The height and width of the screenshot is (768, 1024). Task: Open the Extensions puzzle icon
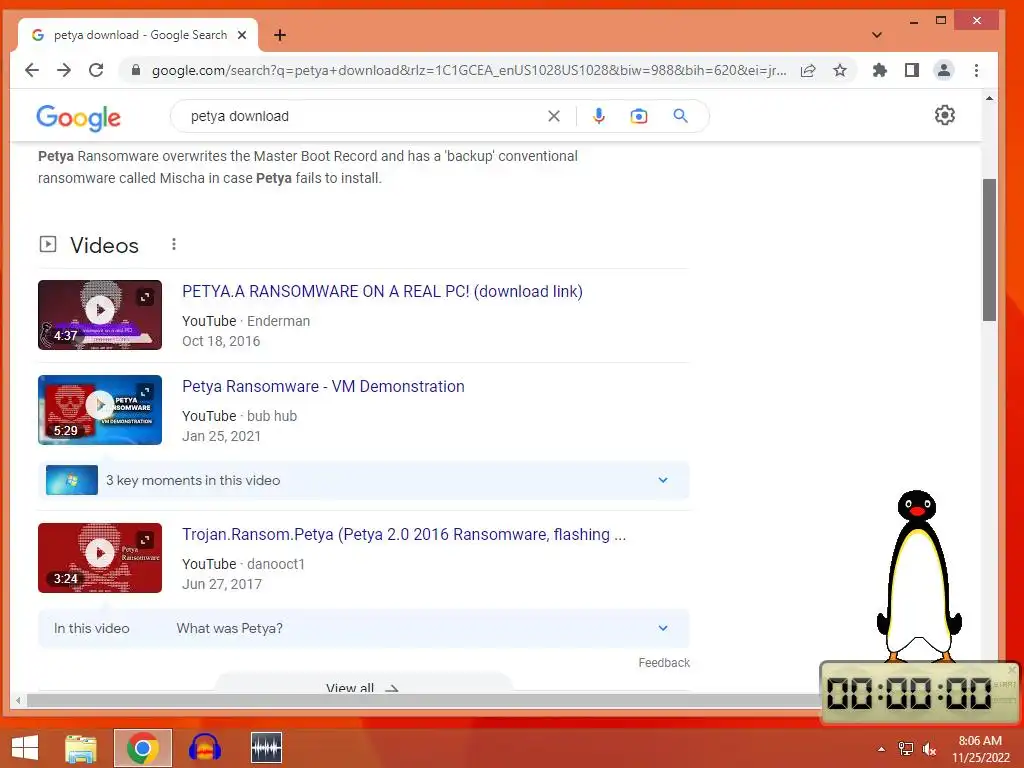[880, 70]
